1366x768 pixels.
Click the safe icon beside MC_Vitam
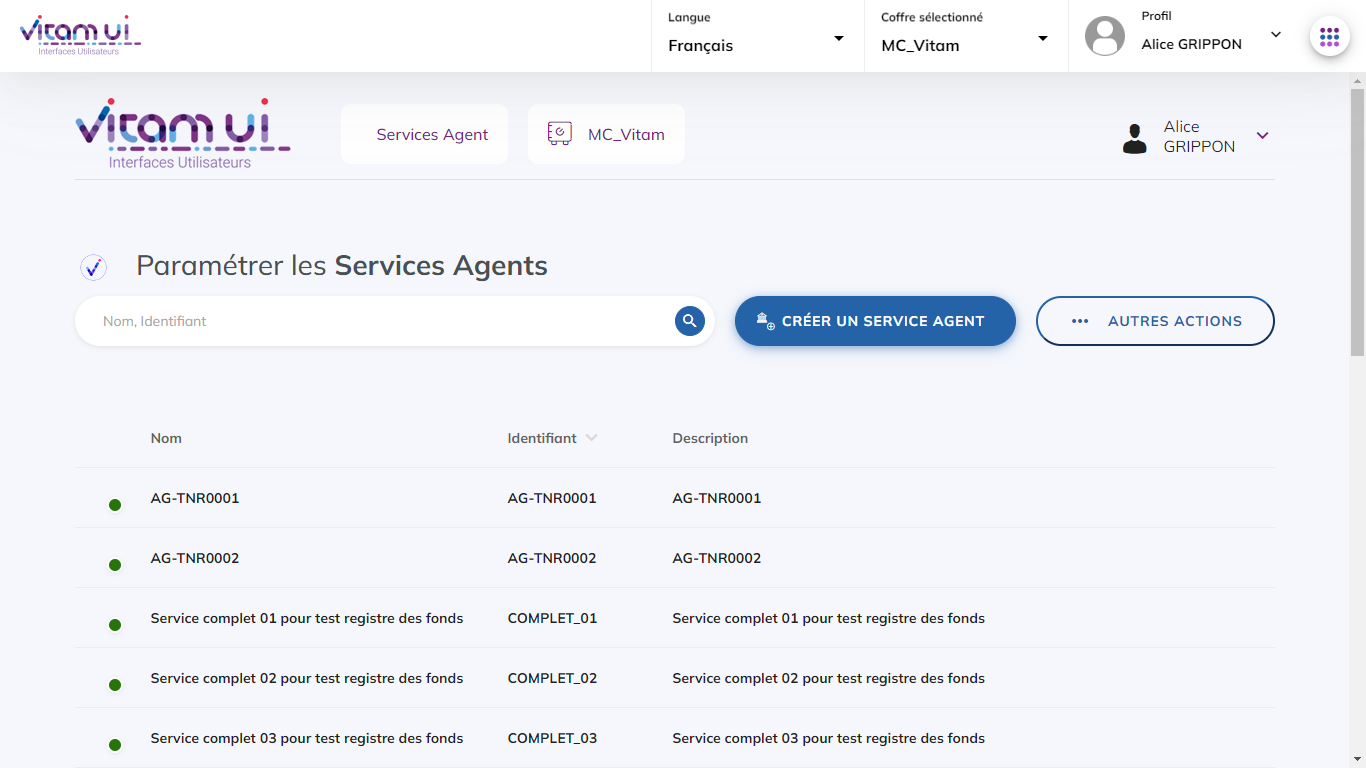[x=559, y=134]
